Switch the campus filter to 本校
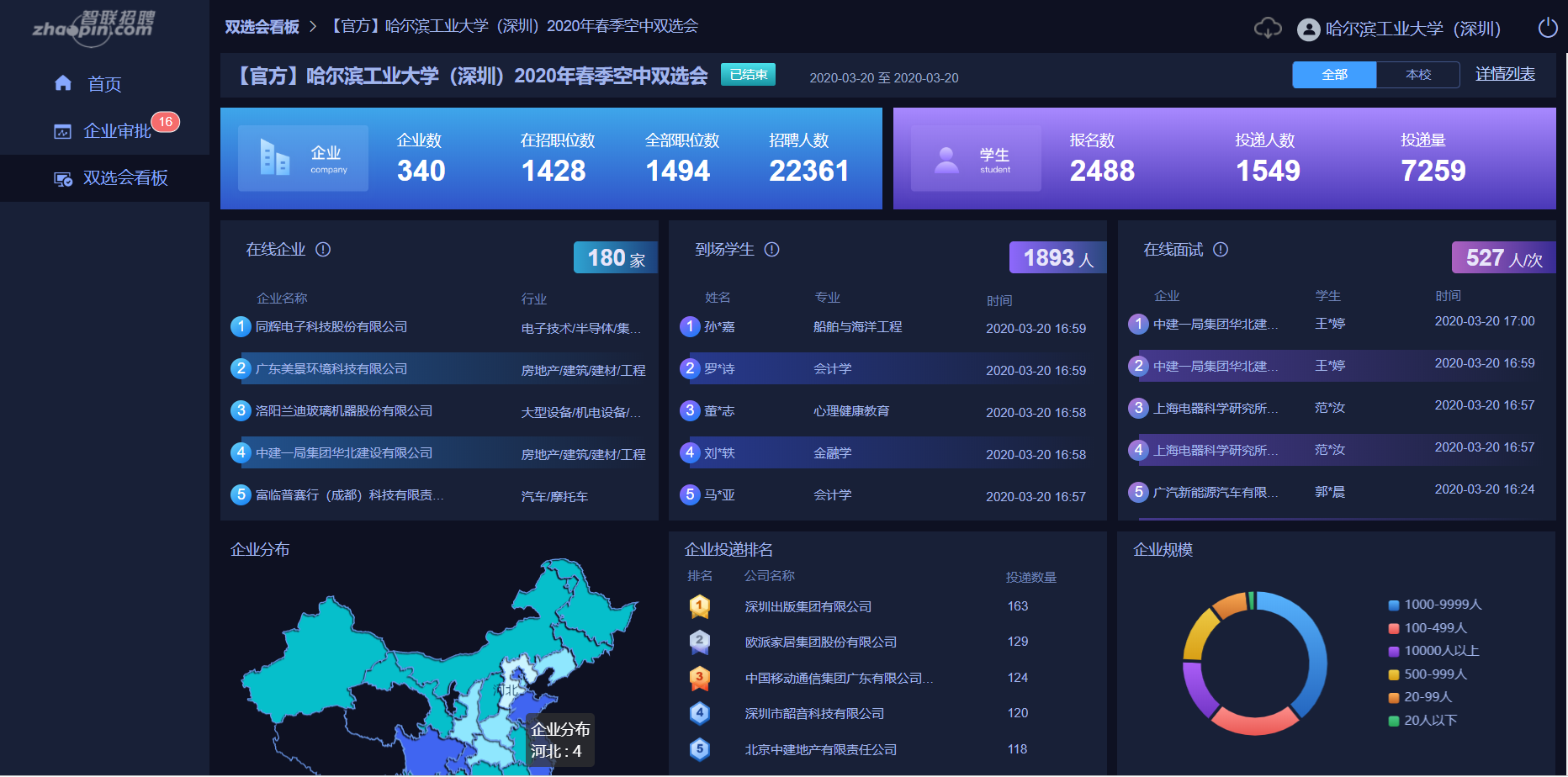1568x777 pixels. pos(1417,75)
